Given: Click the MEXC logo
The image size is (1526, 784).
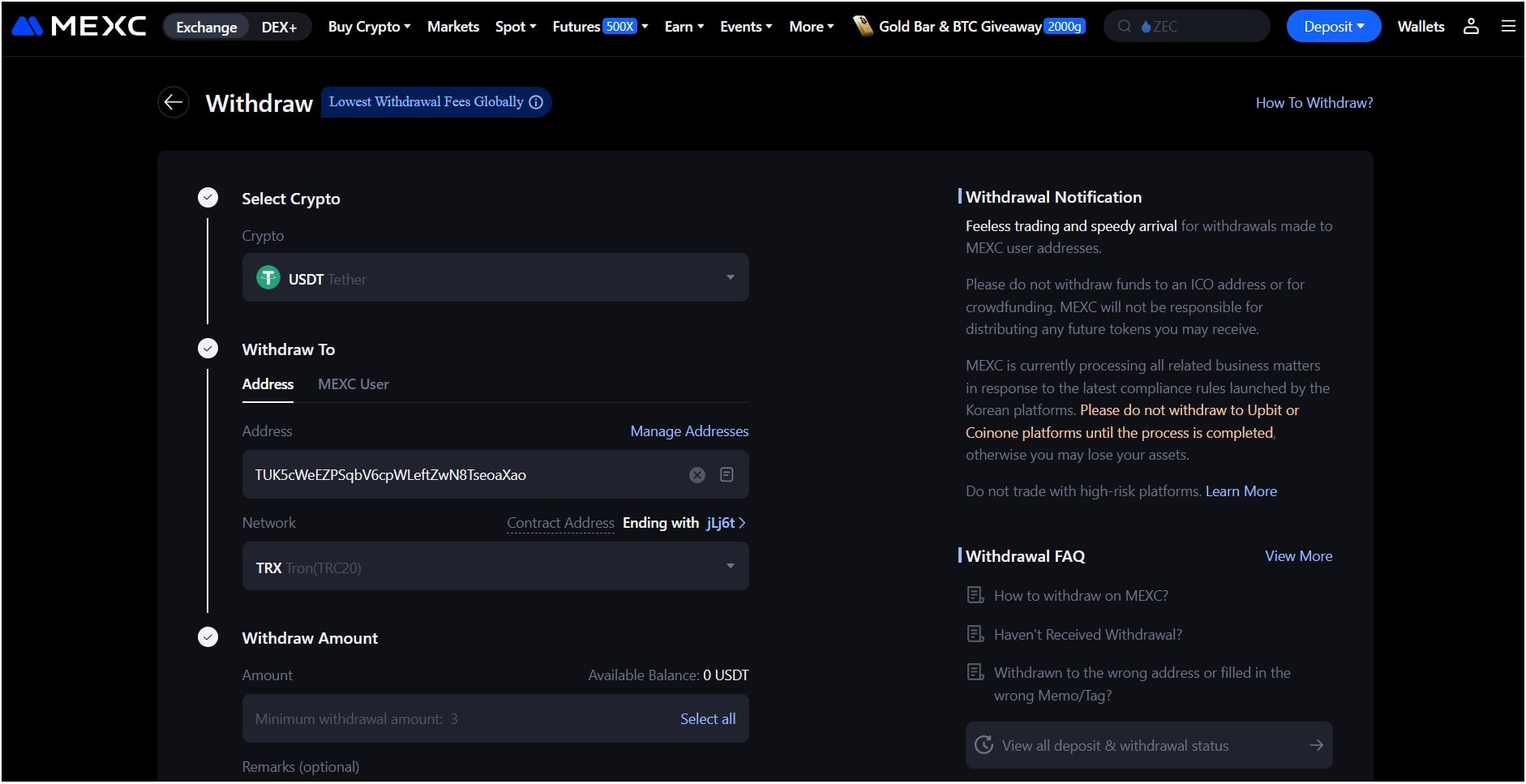Looking at the screenshot, I should [x=78, y=25].
